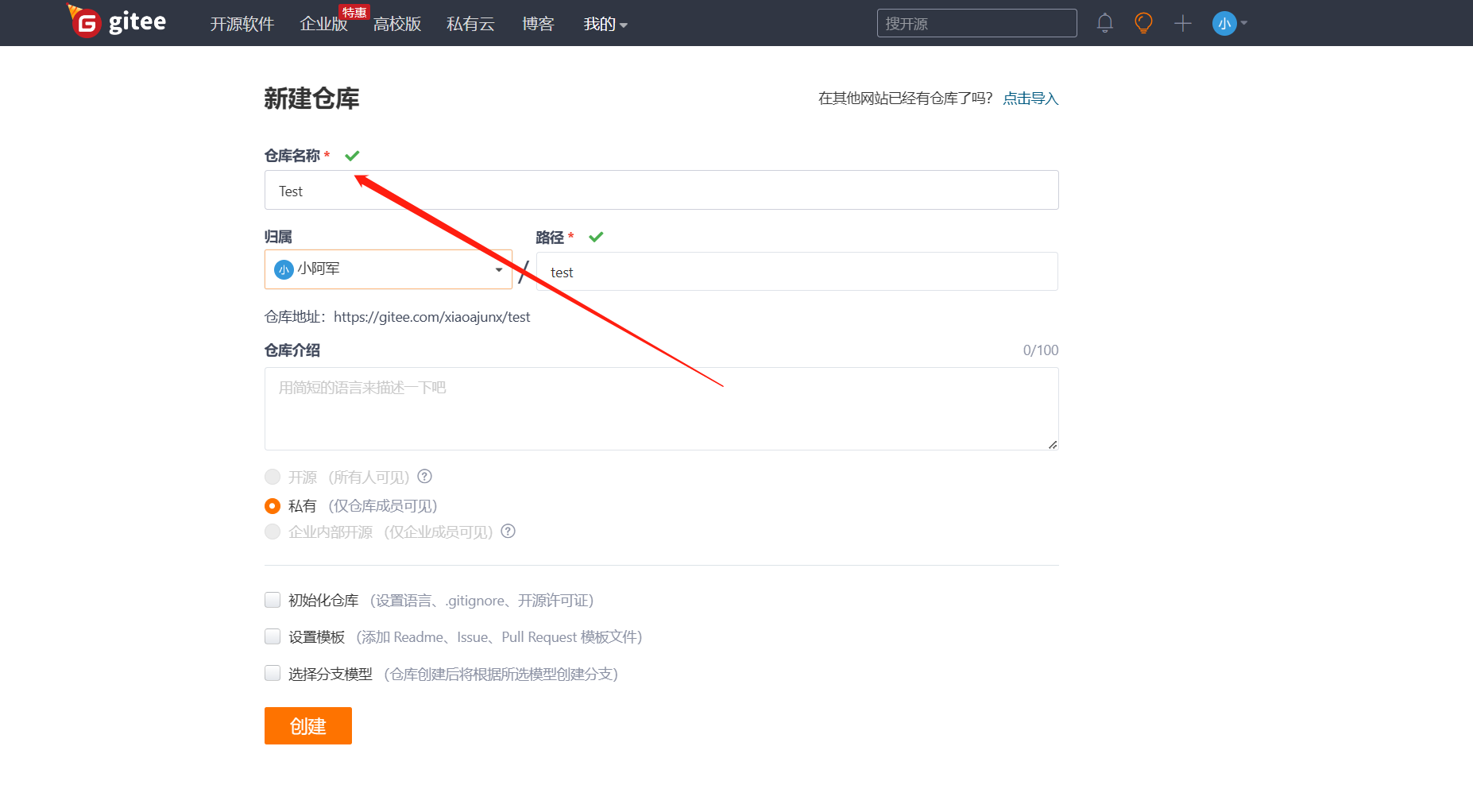Click the plus icon to create new content
This screenshot has height=812, width=1473.
tap(1183, 23)
